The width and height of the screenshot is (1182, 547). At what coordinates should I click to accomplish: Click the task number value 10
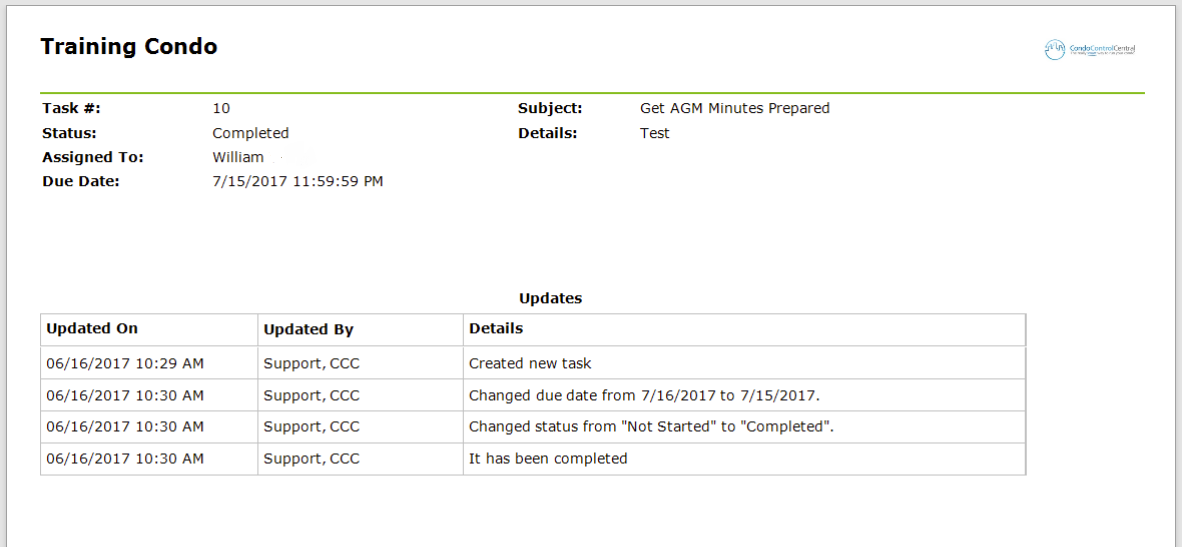221,108
